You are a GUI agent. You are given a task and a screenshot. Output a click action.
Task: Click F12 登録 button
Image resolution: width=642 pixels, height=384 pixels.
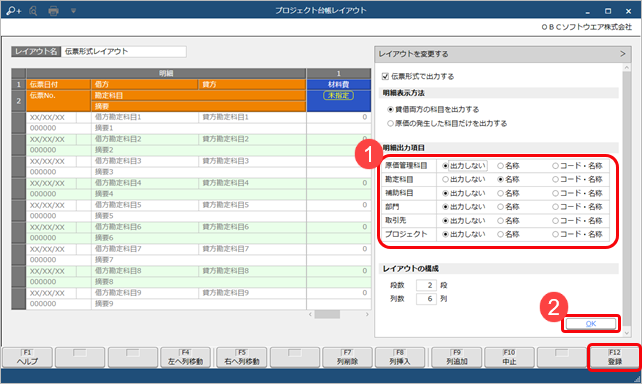[x=614, y=357]
